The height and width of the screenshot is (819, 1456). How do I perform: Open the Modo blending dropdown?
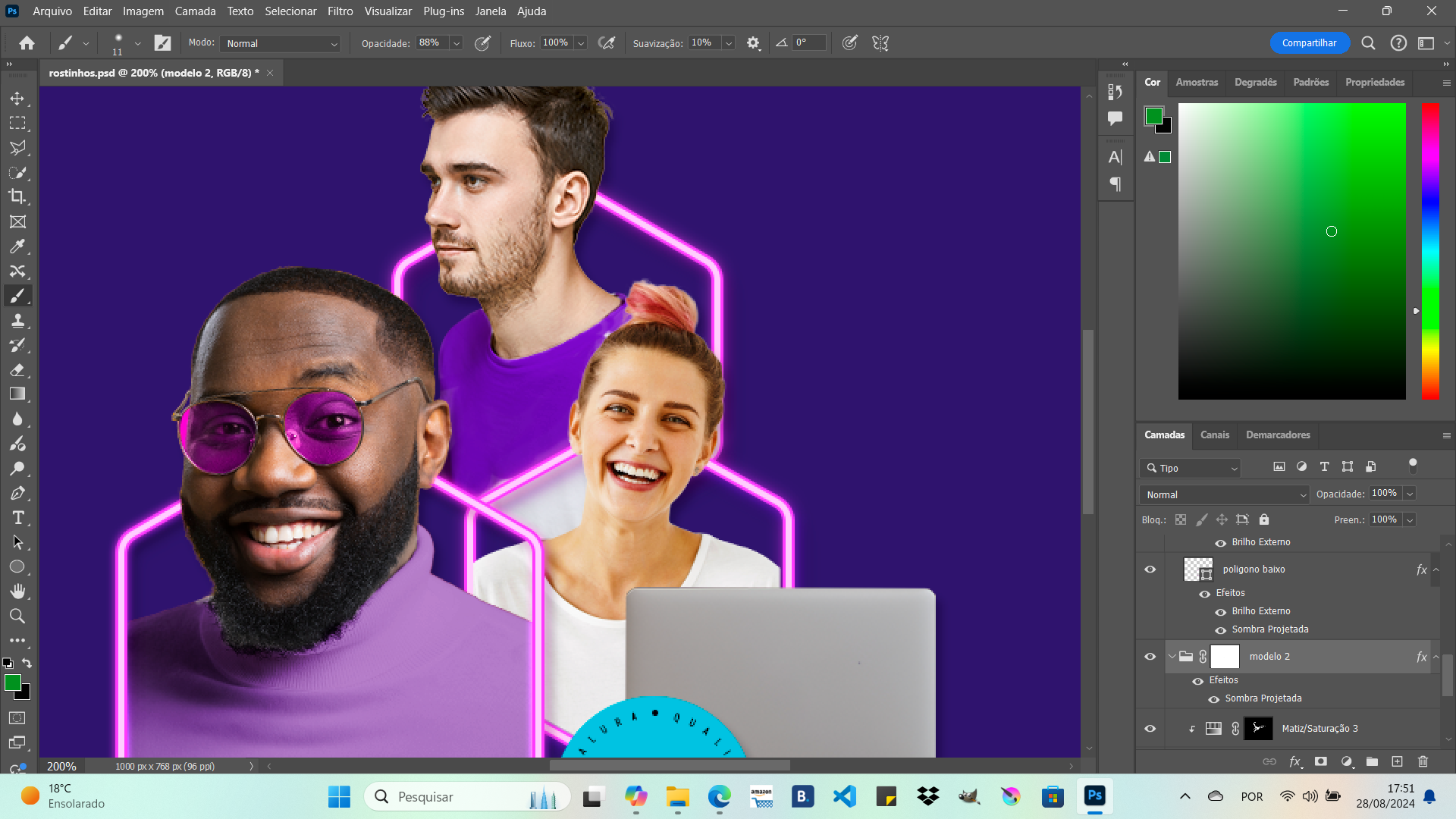click(x=279, y=43)
